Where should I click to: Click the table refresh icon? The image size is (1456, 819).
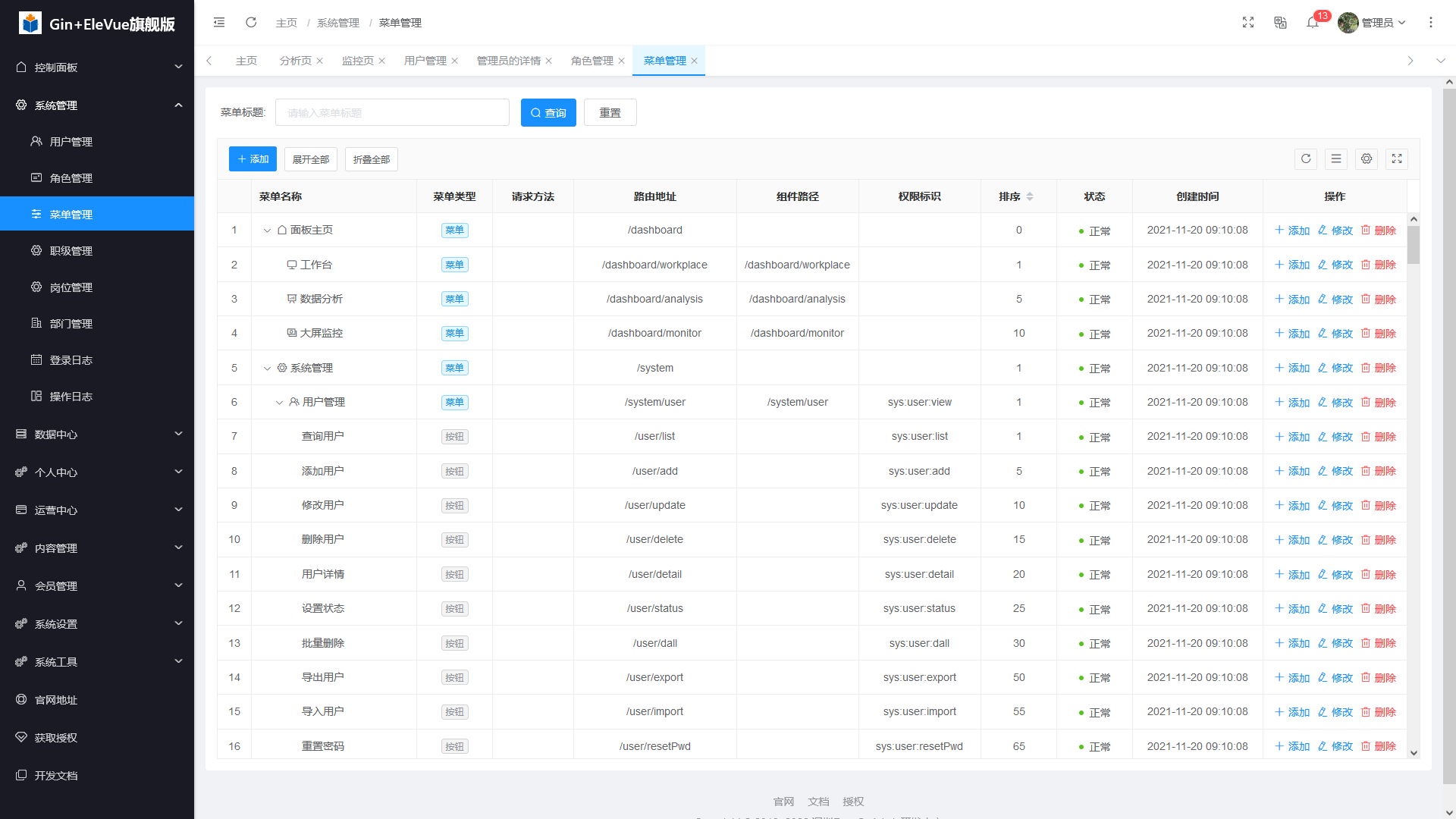pyautogui.click(x=1306, y=159)
